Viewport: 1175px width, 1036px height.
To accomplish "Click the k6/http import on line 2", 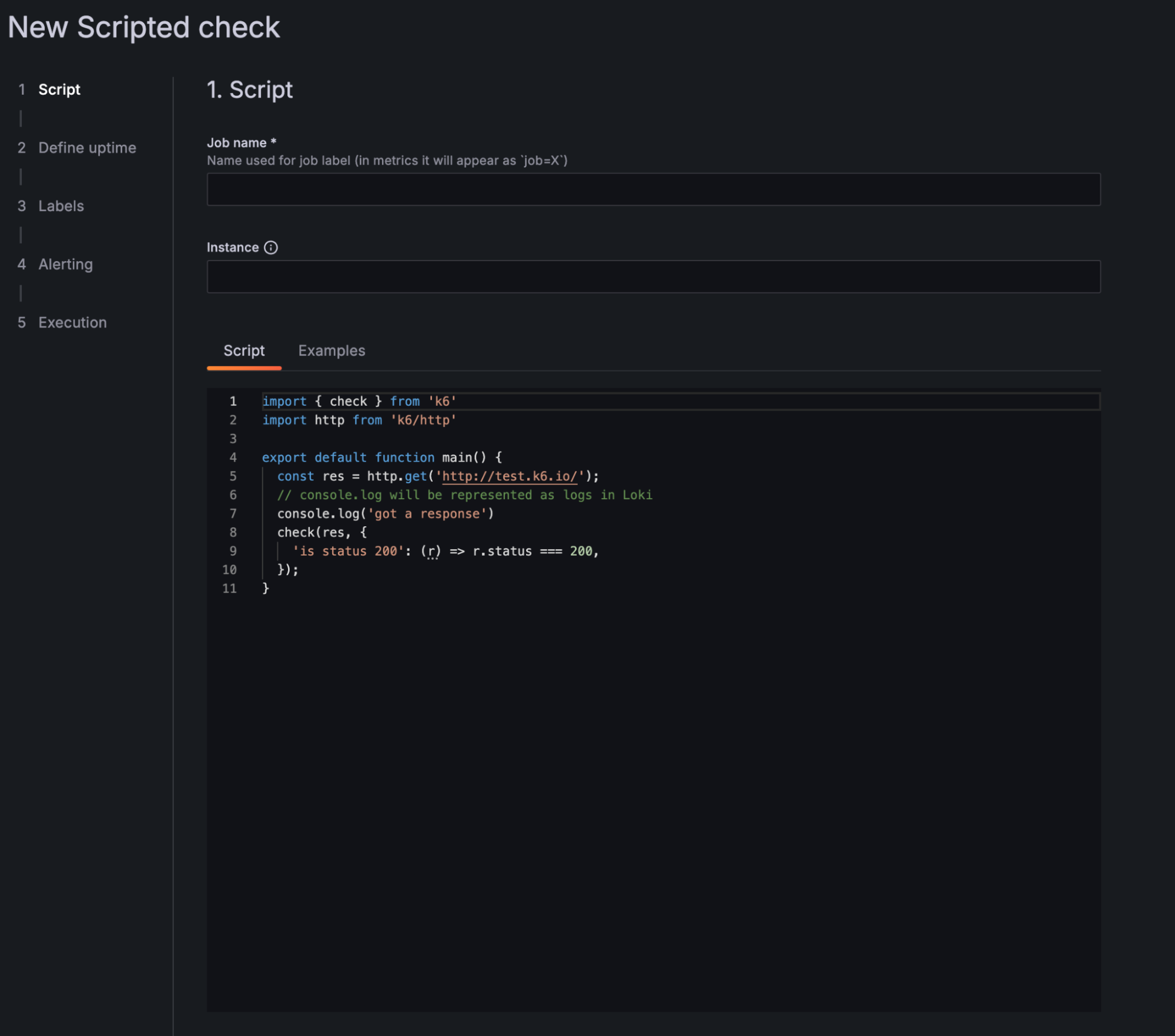I will [x=424, y=420].
